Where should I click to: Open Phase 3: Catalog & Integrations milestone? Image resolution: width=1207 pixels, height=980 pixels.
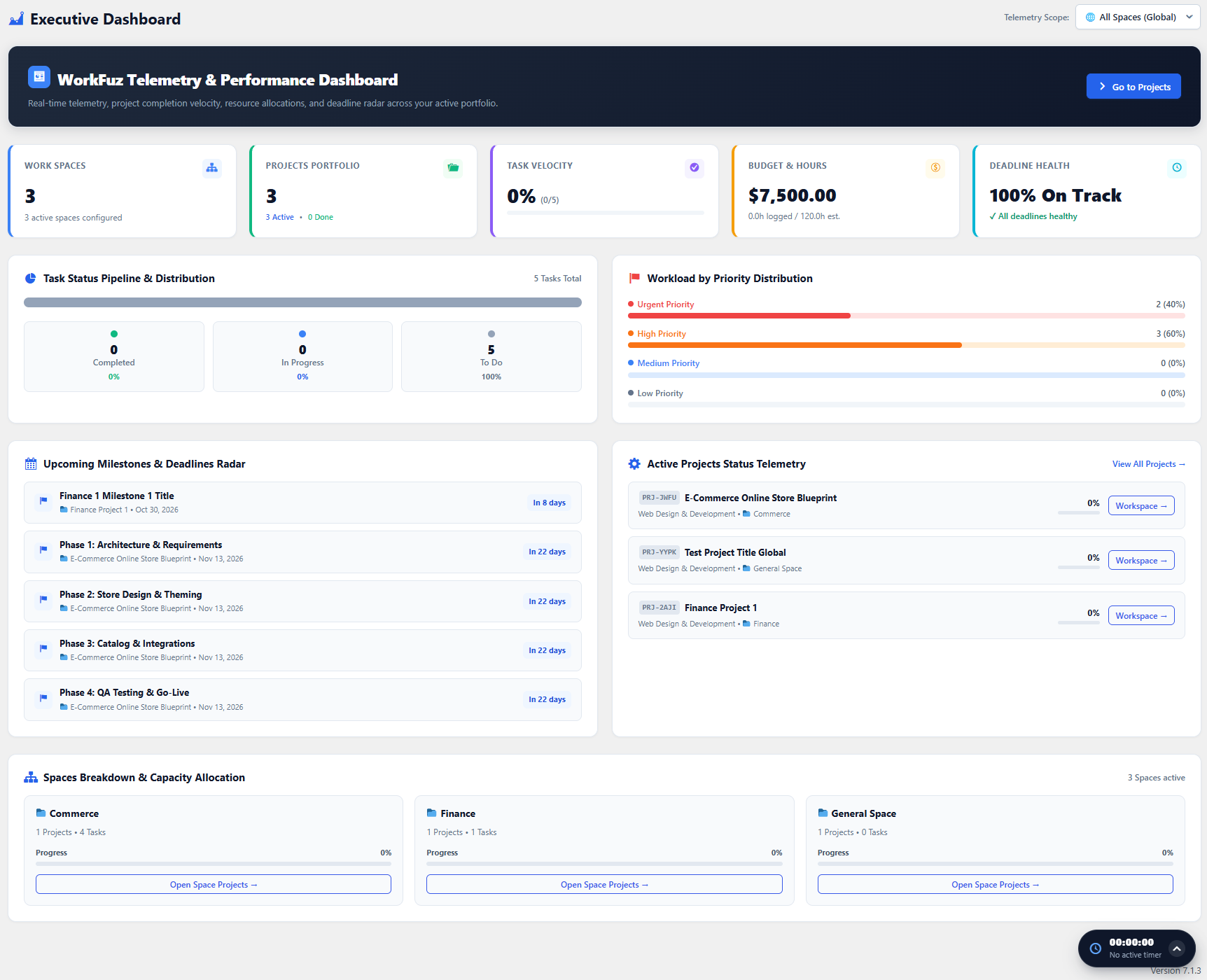[302, 650]
